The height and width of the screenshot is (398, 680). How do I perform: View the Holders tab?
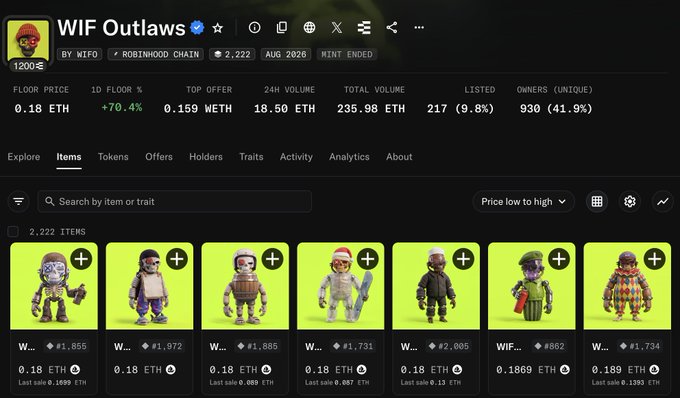206,157
